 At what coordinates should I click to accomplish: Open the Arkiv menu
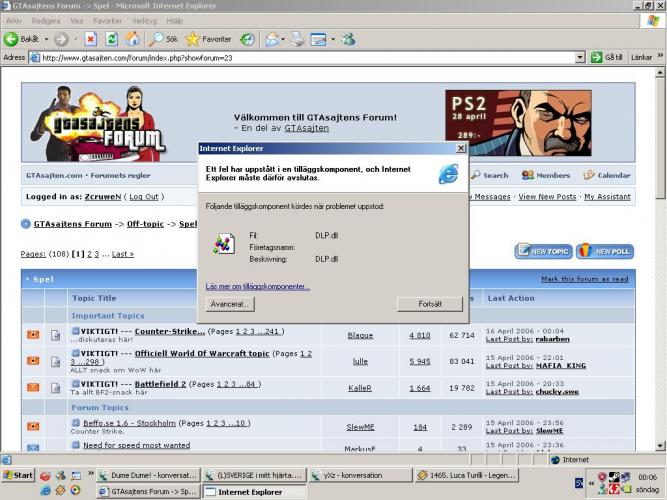pyautogui.click(x=14, y=20)
